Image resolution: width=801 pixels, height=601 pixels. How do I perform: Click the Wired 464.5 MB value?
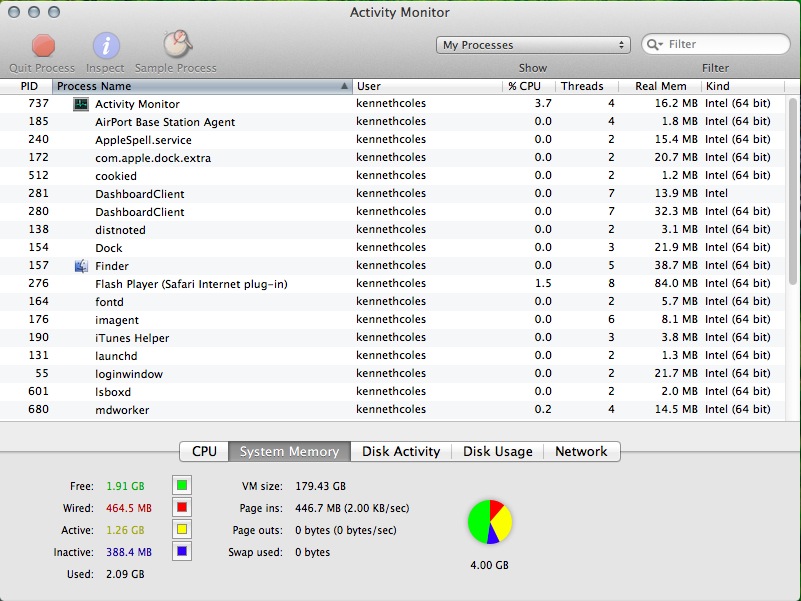129,508
